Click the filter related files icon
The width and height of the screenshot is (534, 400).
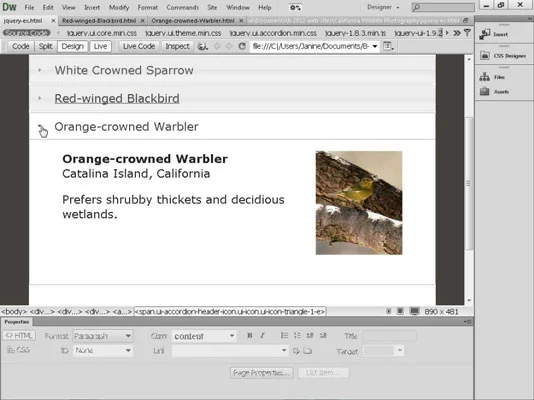click(467, 33)
